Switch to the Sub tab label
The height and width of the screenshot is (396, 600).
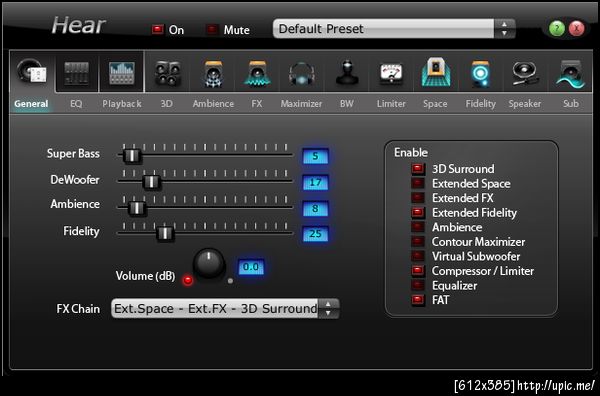(571, 104)
